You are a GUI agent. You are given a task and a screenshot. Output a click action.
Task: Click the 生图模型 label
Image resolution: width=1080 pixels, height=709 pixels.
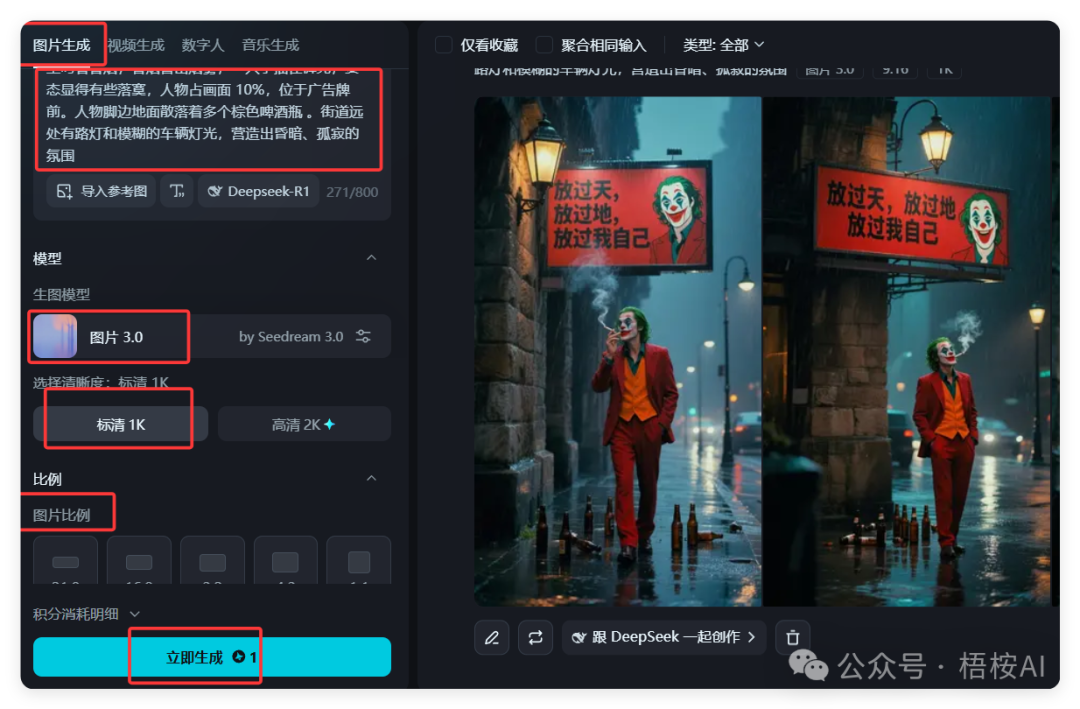[61, 294]
